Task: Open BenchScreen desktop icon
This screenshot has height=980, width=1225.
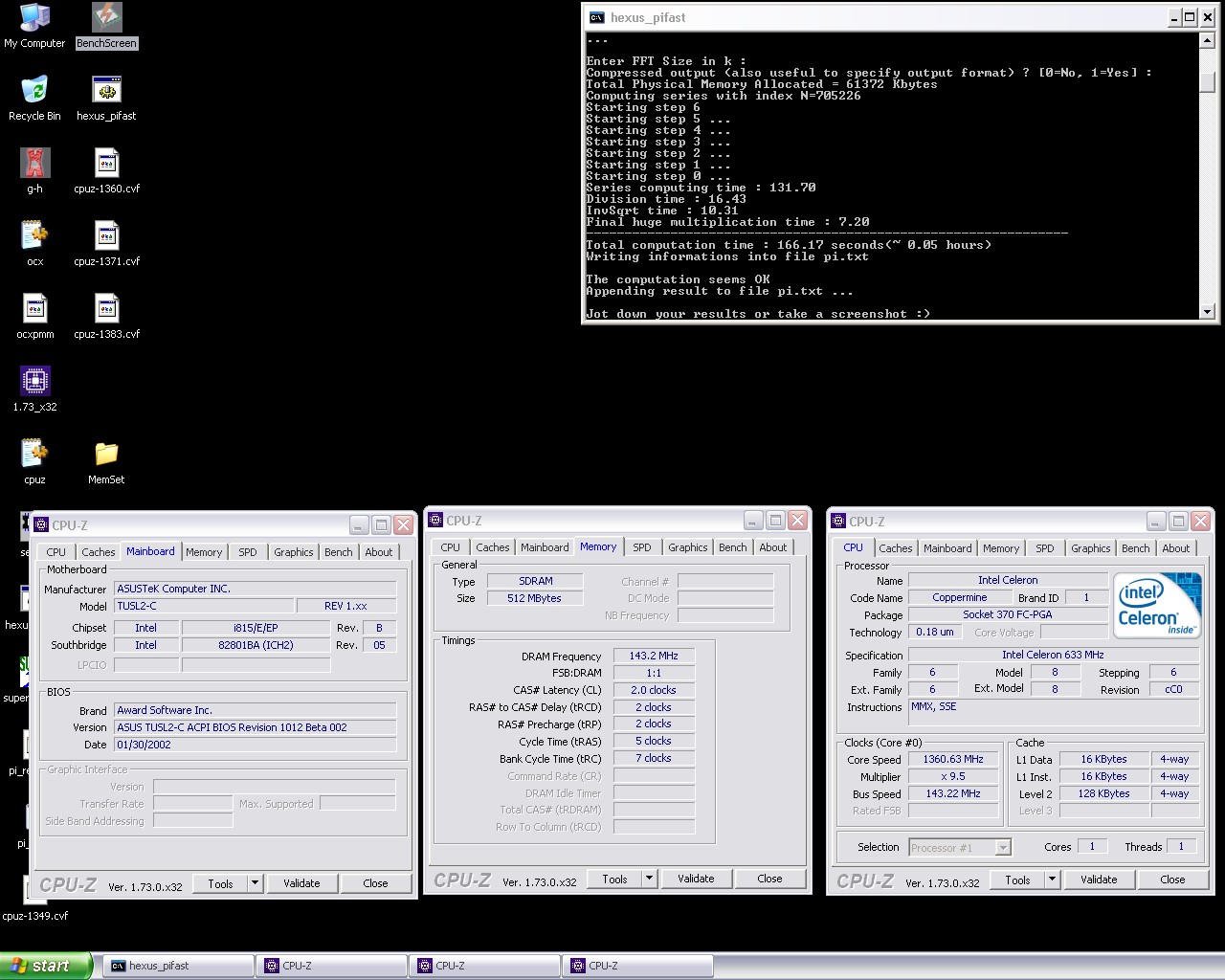Action: [106, 26]
